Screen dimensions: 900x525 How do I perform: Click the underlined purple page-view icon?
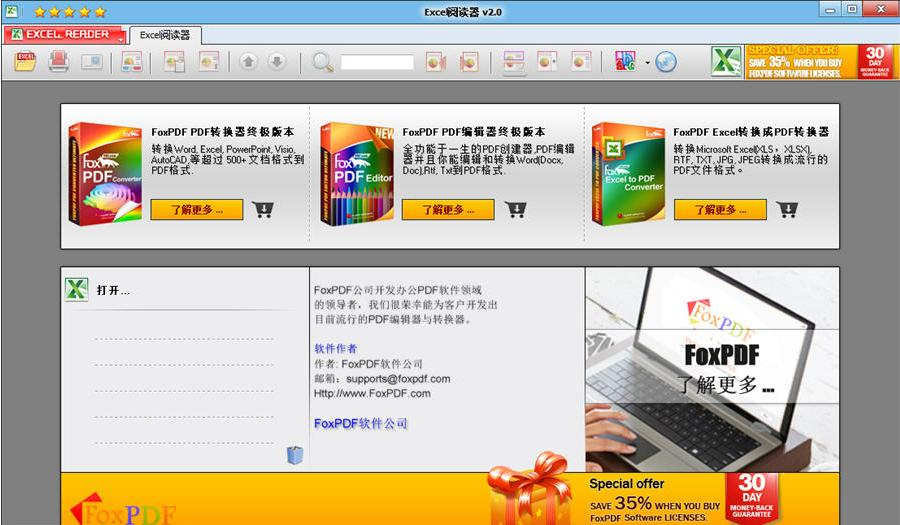pyautogui.click(x=514, y=62)
